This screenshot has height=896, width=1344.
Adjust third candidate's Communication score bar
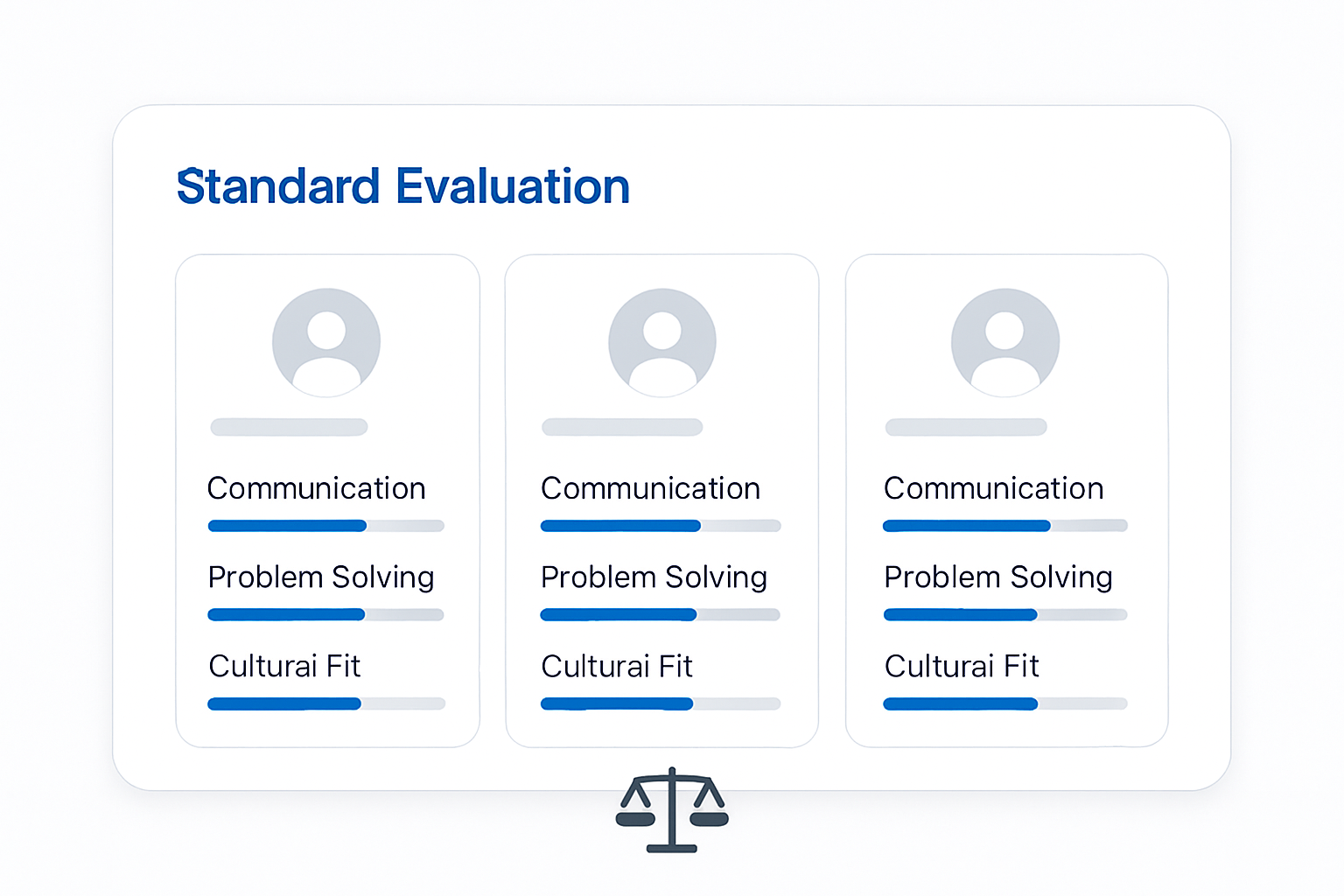tap(1005, 526)
